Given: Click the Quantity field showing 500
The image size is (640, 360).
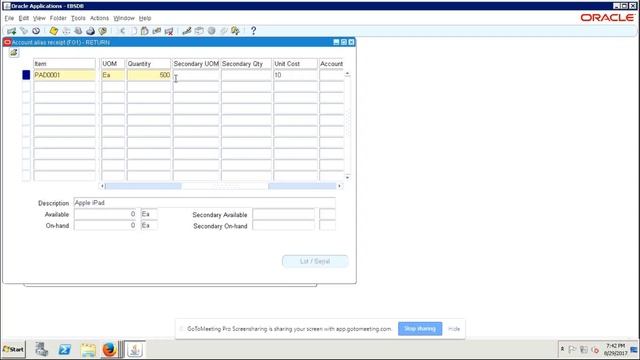Looking at the screenshot, I should pyautogui.click(x=149, y=75).
